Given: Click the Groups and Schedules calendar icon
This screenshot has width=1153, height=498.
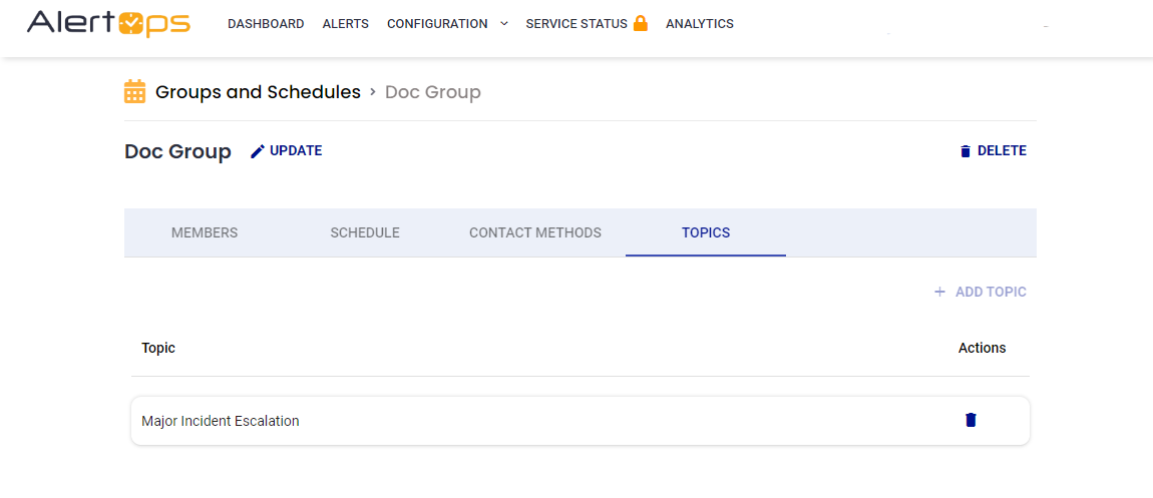Looking at the screenshot, I should pos(135,92).
